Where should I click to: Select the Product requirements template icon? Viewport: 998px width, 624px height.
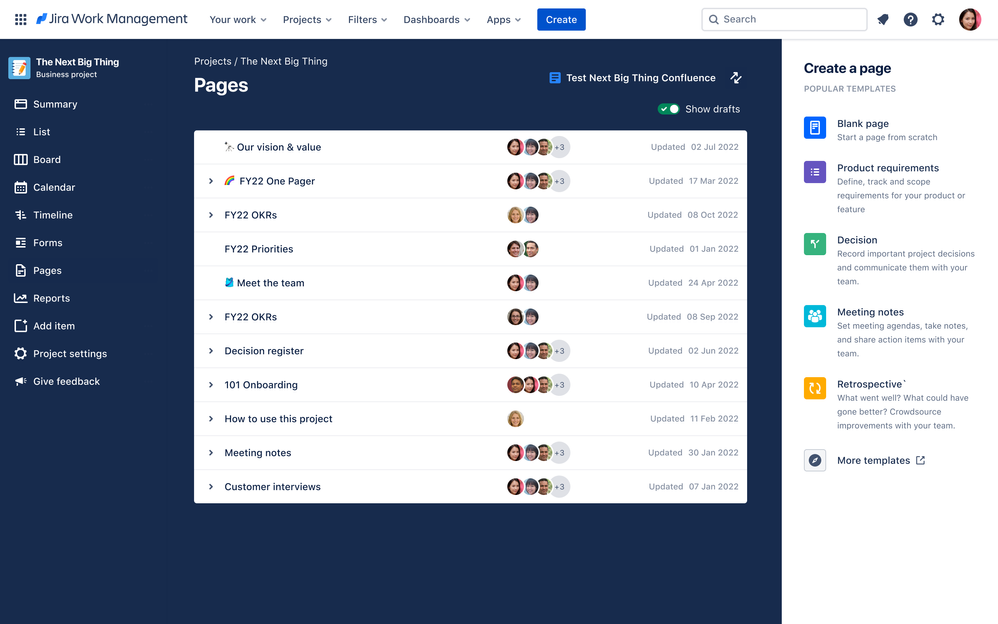click(x=815, y=171)
